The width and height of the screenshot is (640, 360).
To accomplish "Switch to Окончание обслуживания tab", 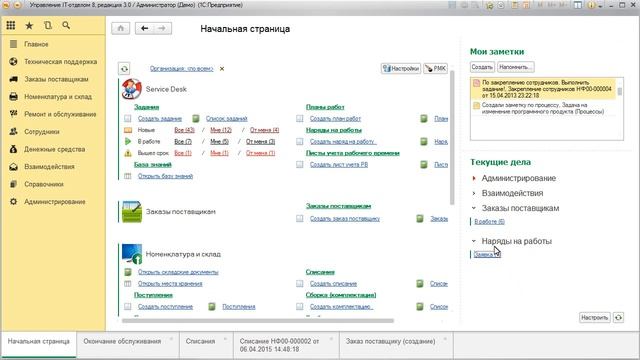I will (128, 344).
